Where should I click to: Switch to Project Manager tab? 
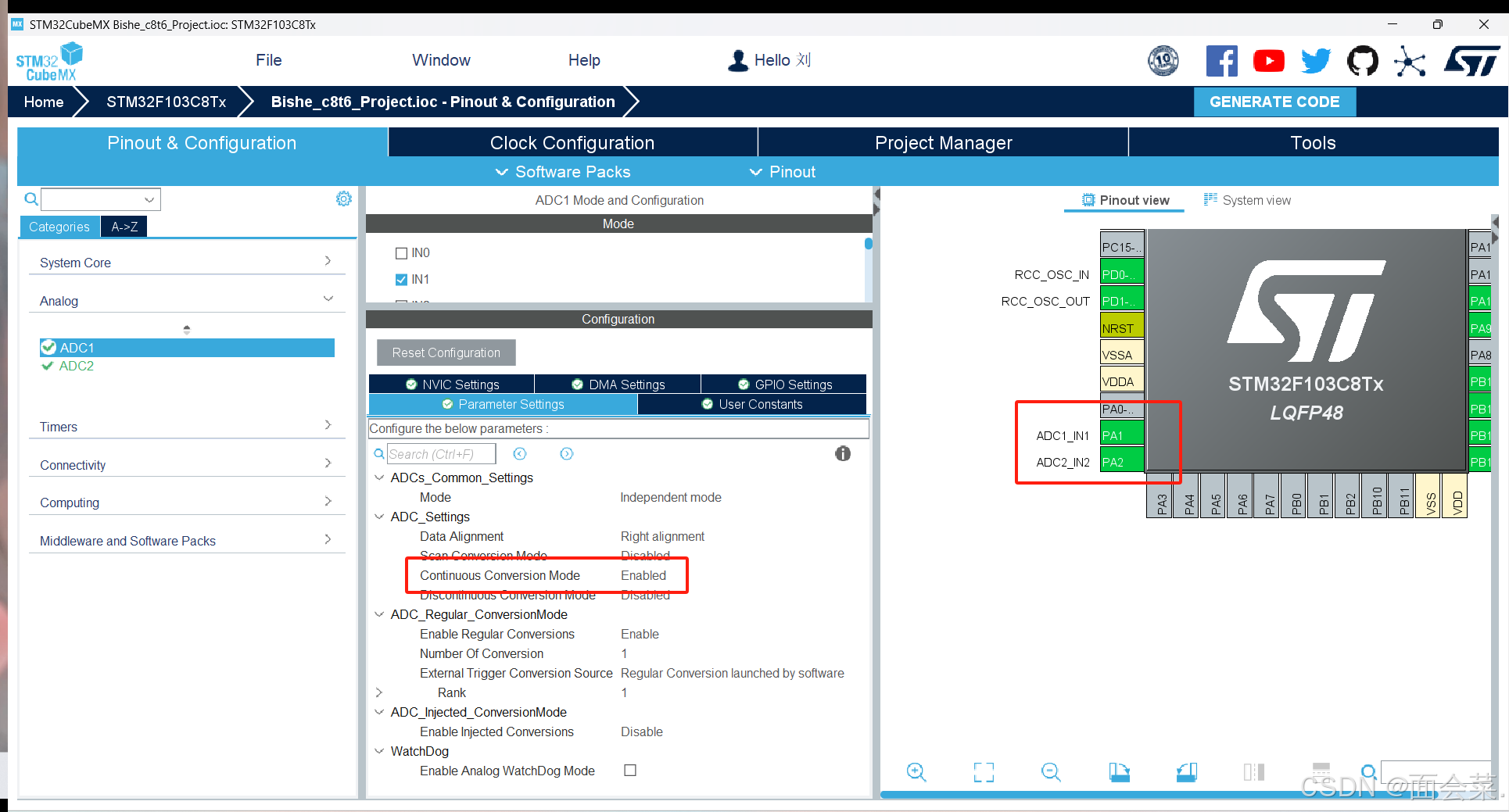(x=943, y=143)
